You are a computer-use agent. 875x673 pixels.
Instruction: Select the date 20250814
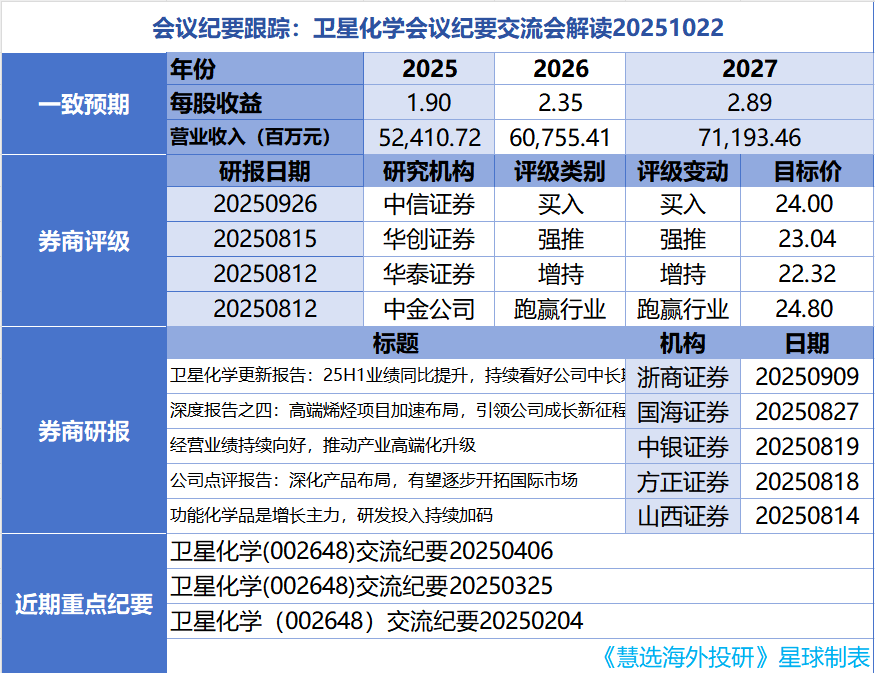tap(807, 516)
